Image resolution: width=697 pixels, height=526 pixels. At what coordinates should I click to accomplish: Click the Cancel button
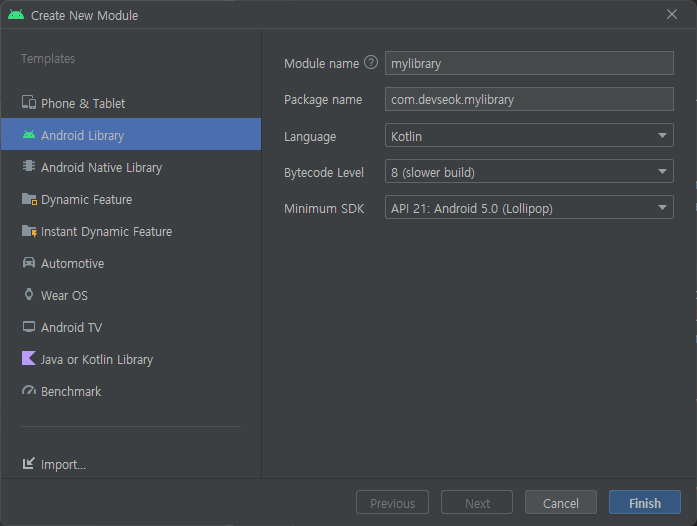(561, 503)
